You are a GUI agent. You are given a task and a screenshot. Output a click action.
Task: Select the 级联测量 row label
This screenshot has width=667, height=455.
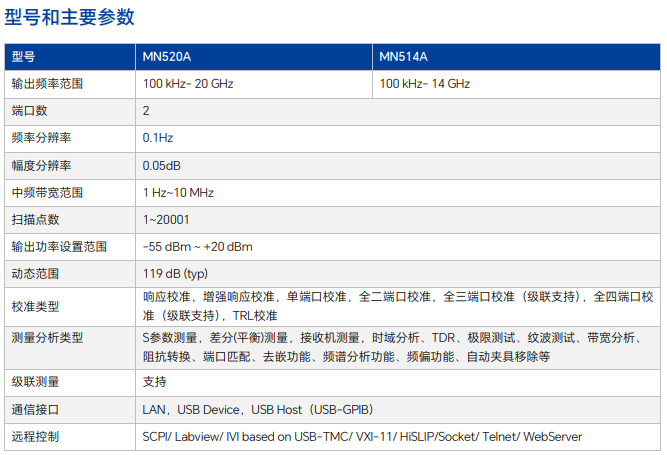(35, 382)
